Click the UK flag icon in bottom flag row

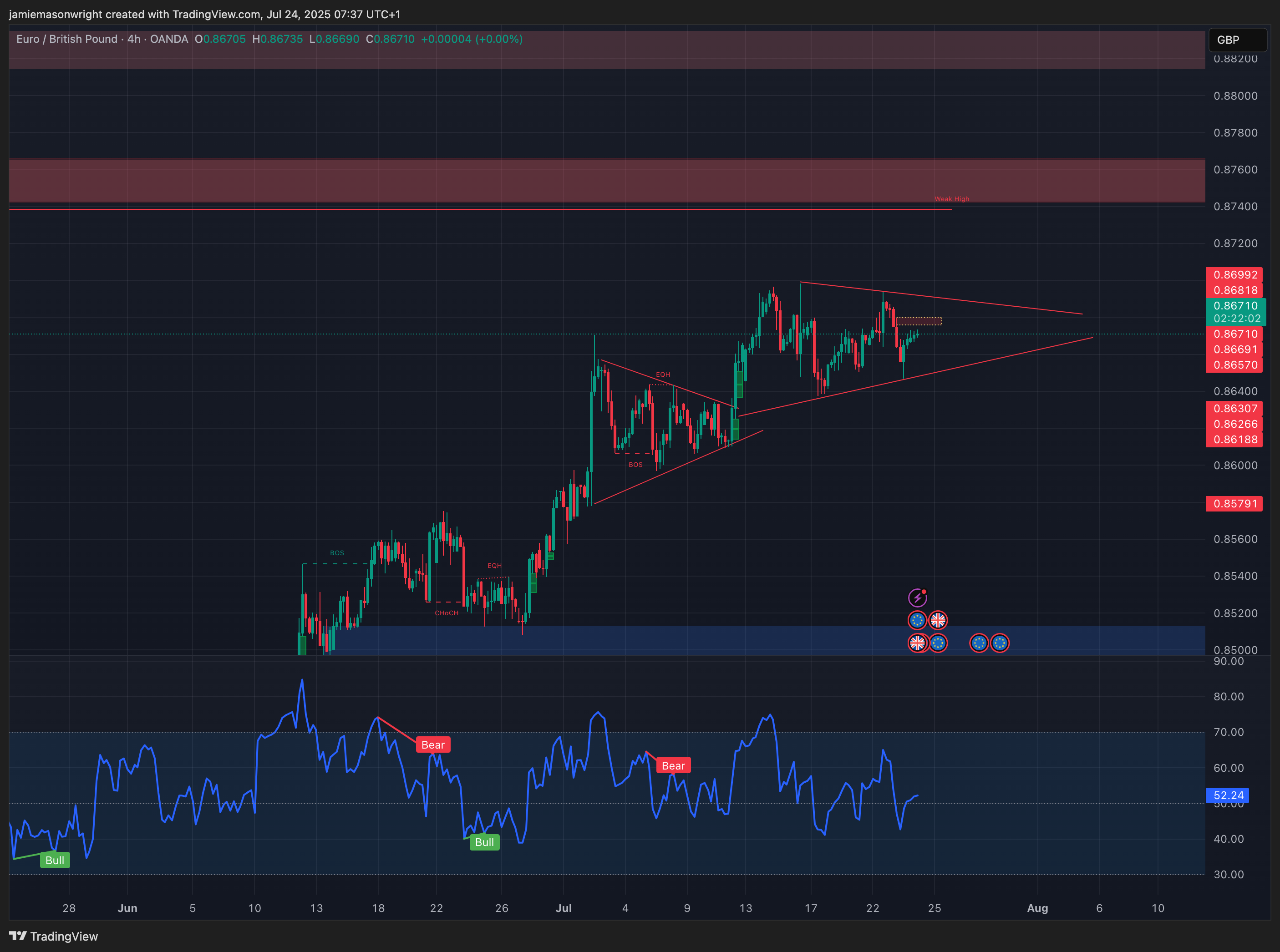[x=917, y=643]
